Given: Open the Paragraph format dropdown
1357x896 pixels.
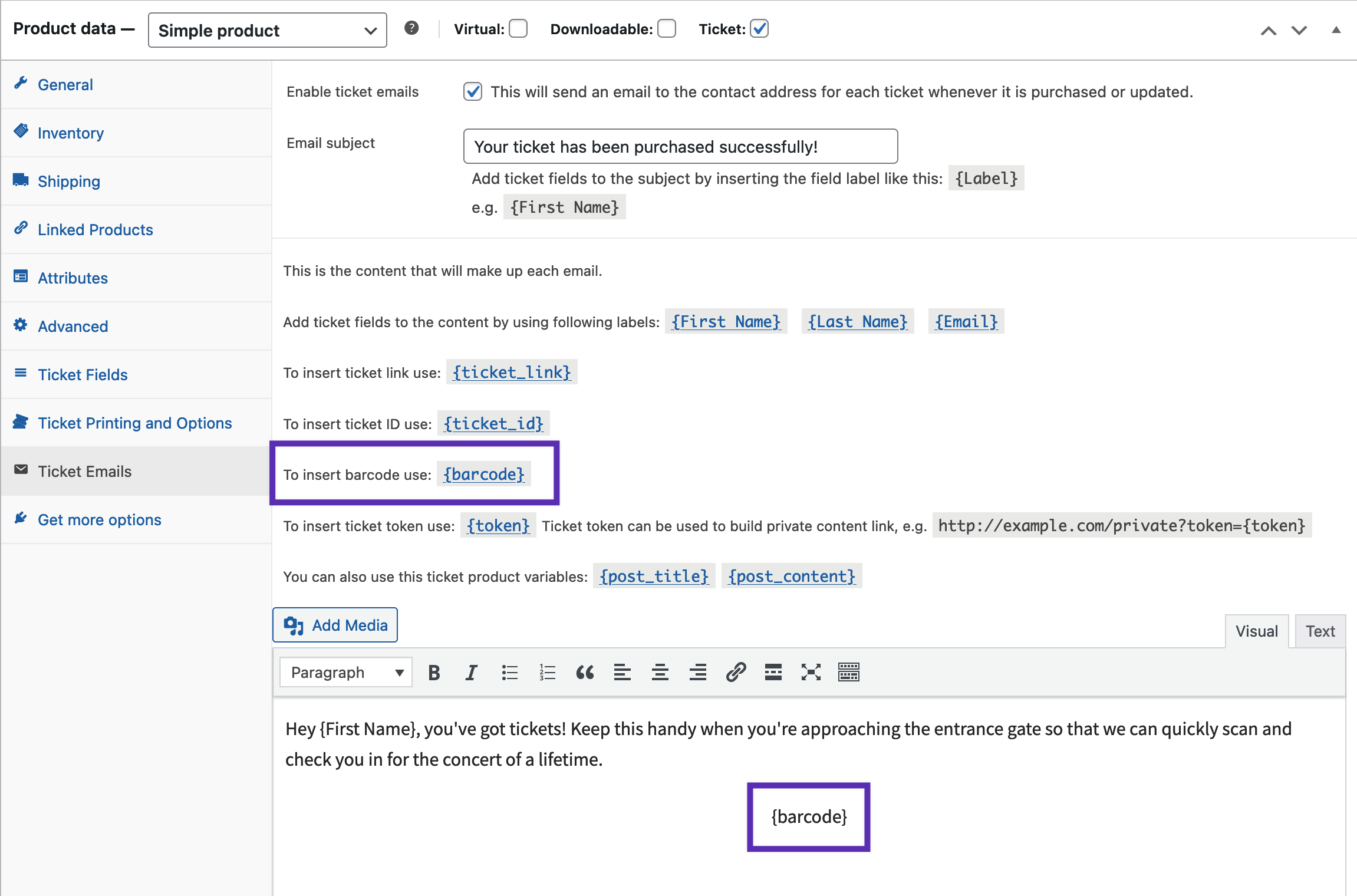Looking at the screenshot, I should 345,672.
